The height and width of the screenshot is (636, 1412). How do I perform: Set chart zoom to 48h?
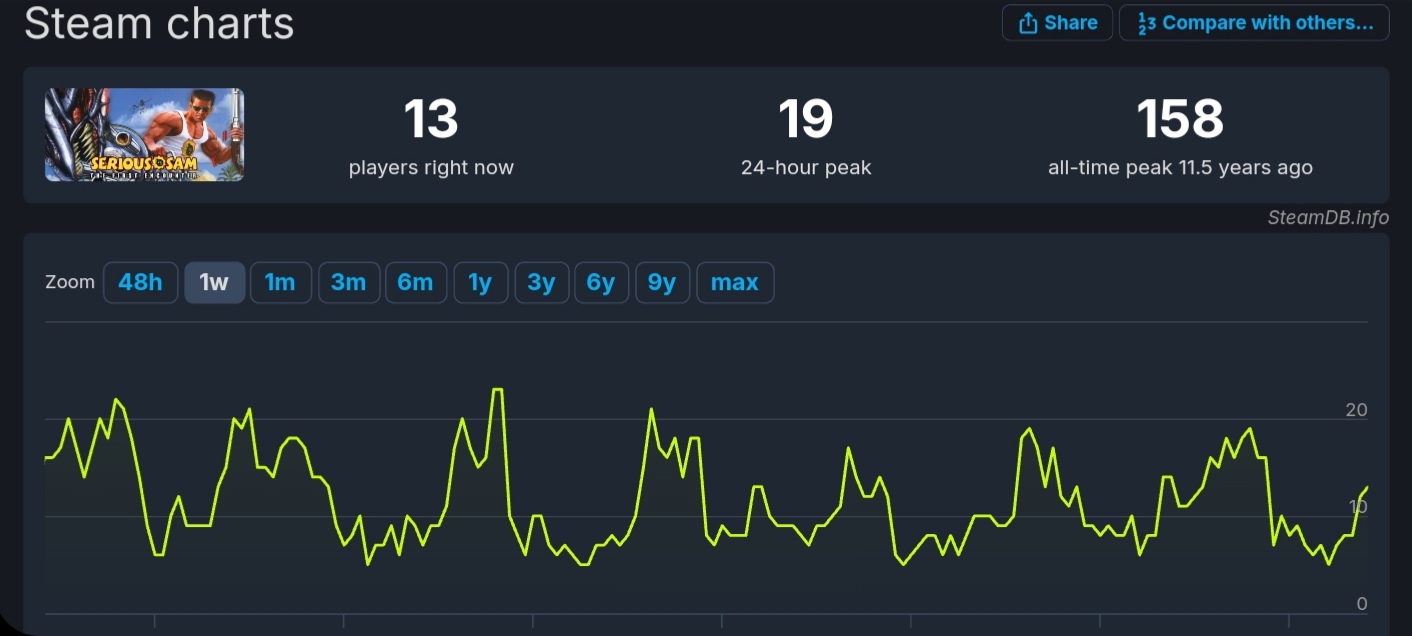pos(140,282)
